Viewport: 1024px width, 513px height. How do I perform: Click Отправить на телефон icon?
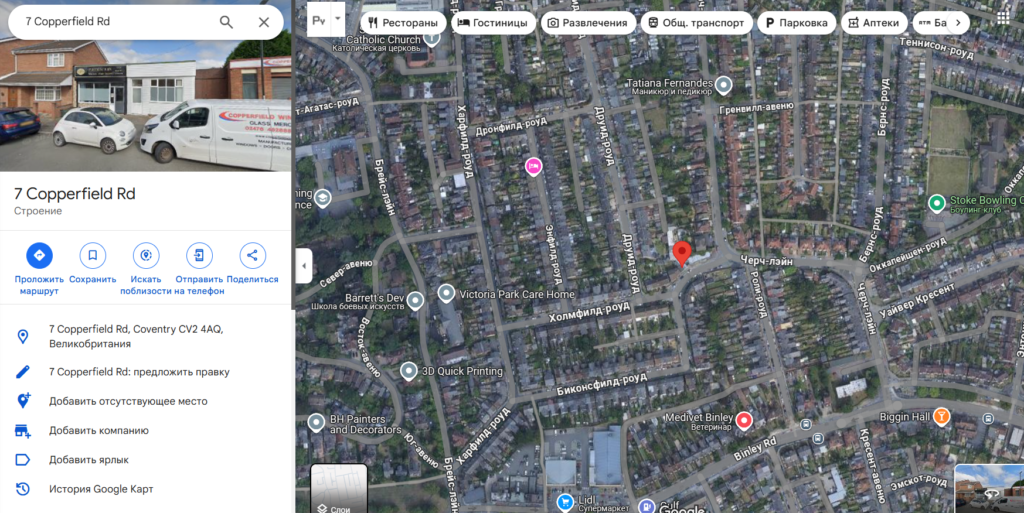coord(199,255)
